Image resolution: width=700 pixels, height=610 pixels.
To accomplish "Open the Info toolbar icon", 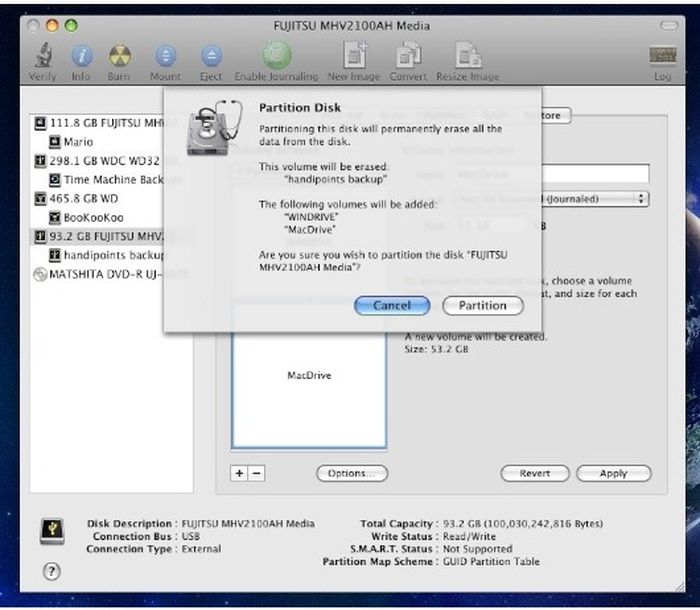I will click(82, 56).
